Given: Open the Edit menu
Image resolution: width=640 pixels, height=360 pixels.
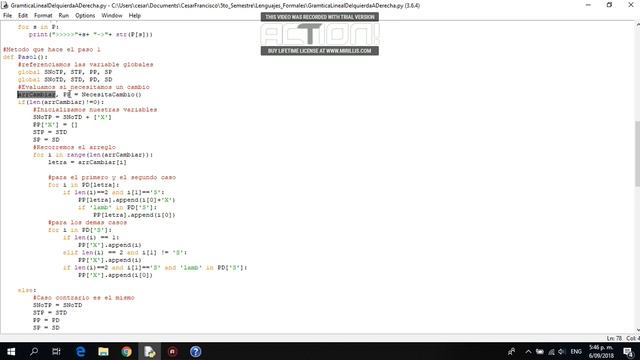Looking at the screenshot, I should coord(23,16).
